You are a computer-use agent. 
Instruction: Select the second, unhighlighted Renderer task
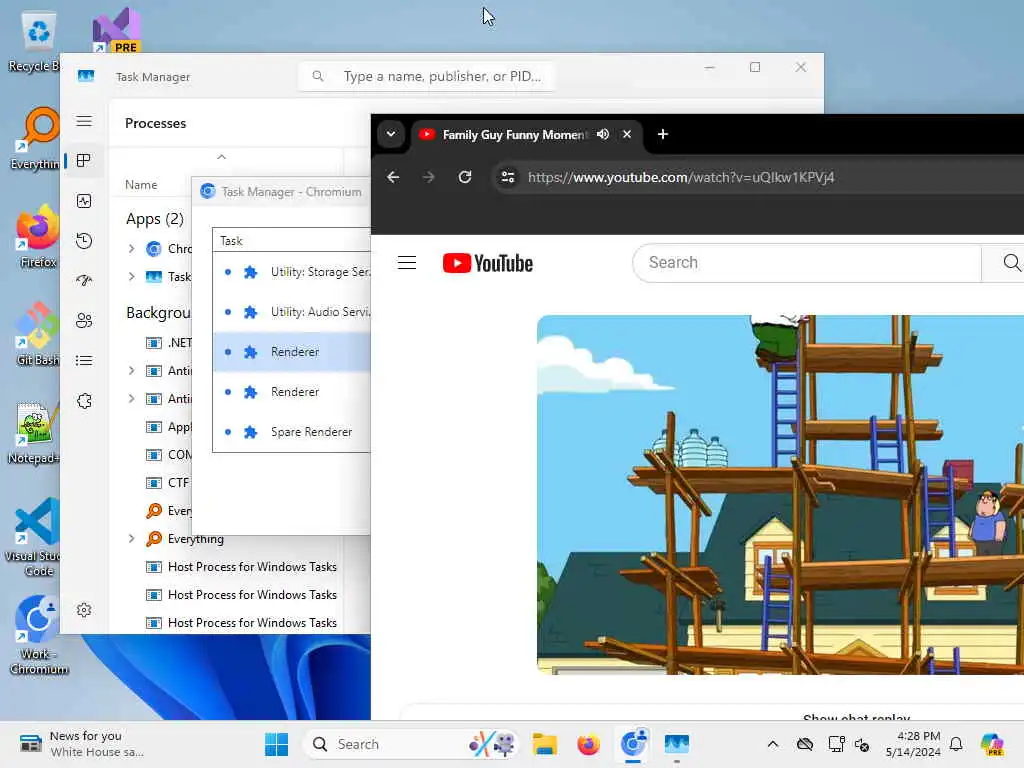click(292, 392)
